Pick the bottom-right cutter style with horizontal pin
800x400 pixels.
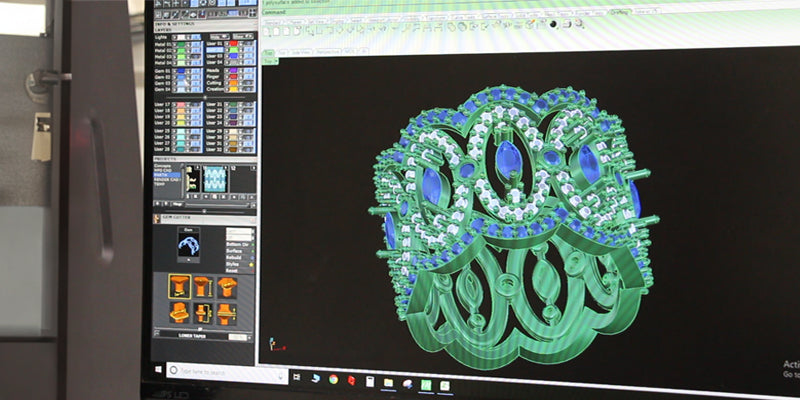227,313
